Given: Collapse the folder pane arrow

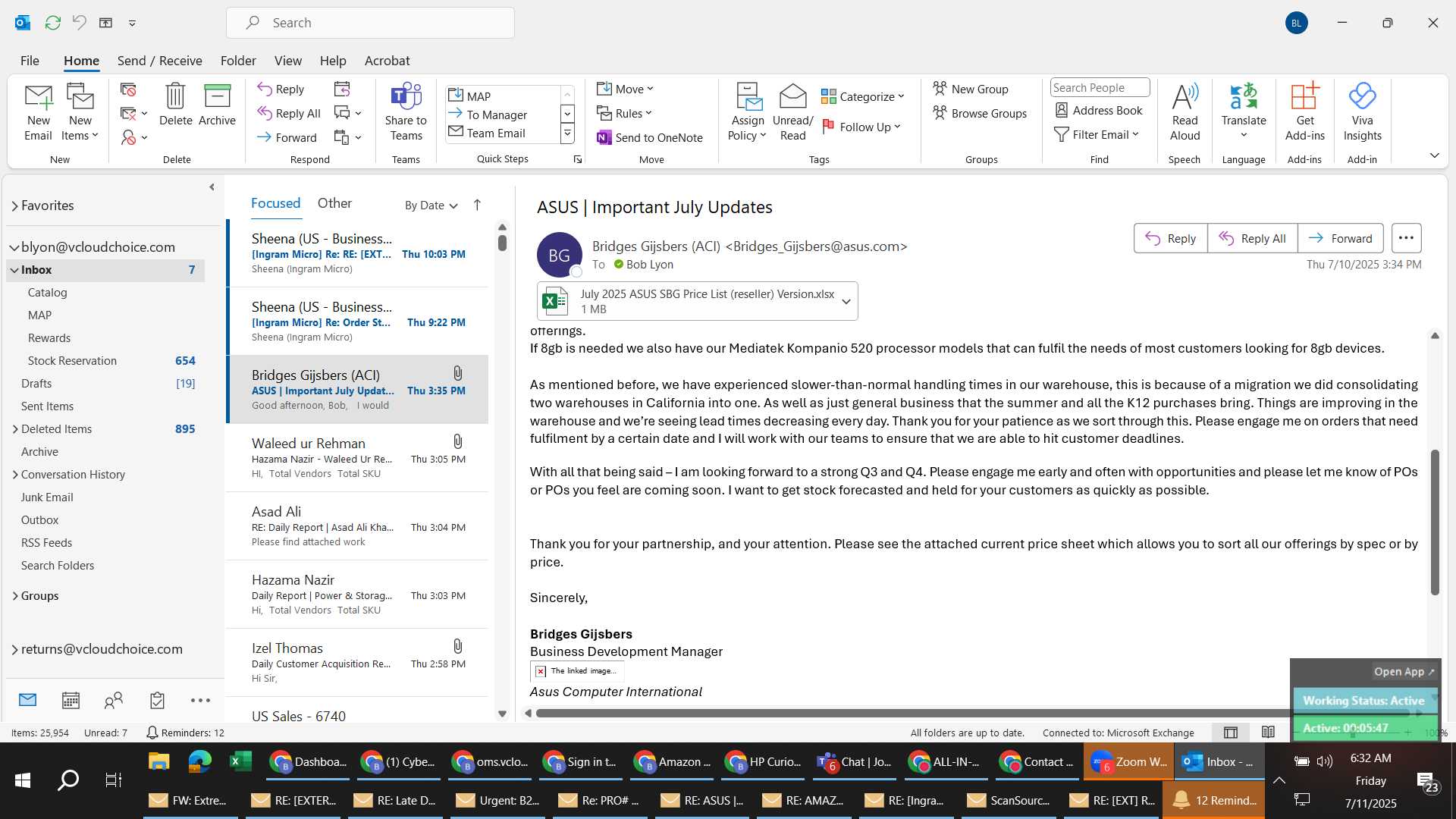Looking at the screenshot, I should coord(212,187).
